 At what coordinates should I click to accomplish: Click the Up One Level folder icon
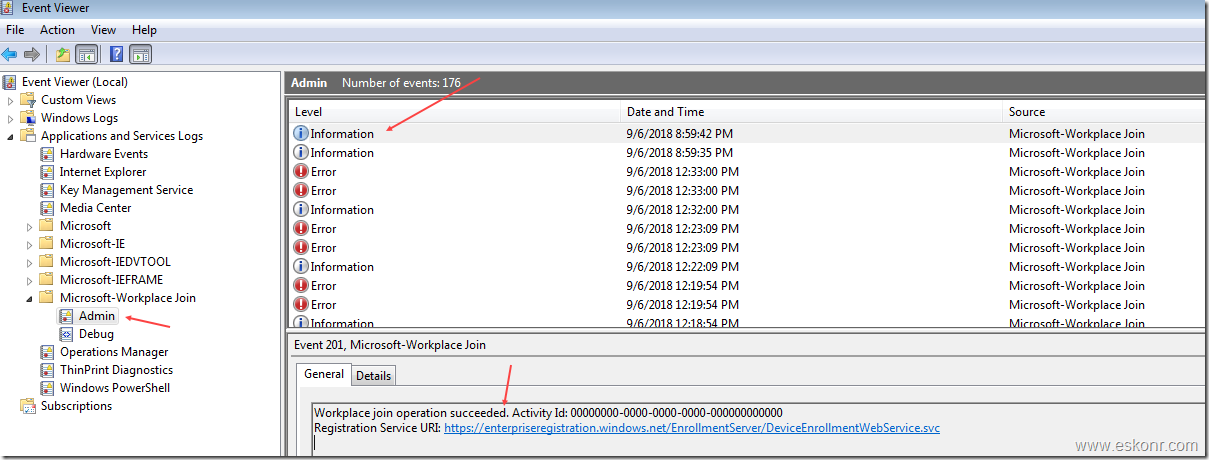63,54
